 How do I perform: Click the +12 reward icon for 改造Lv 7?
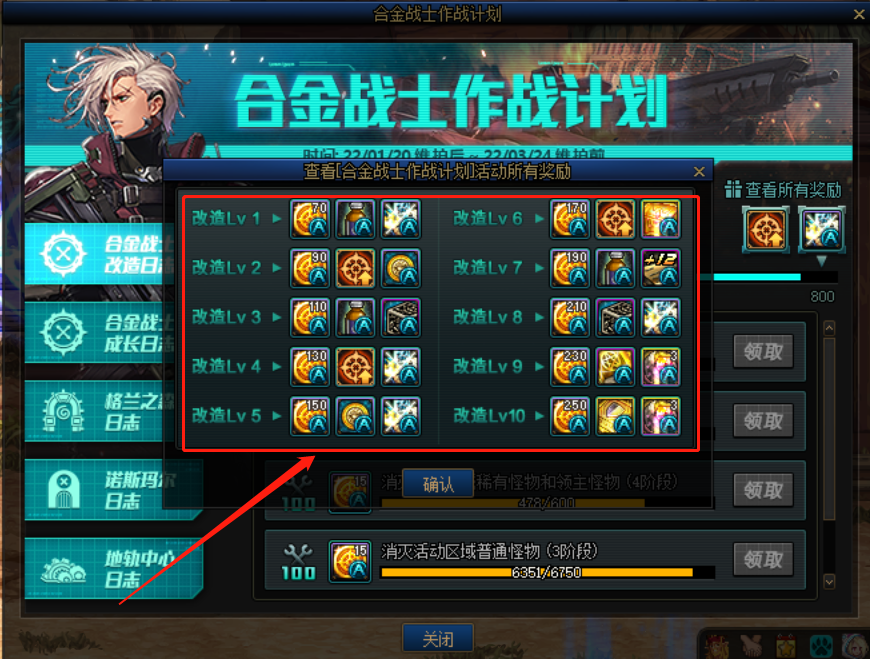coord(660,268)
